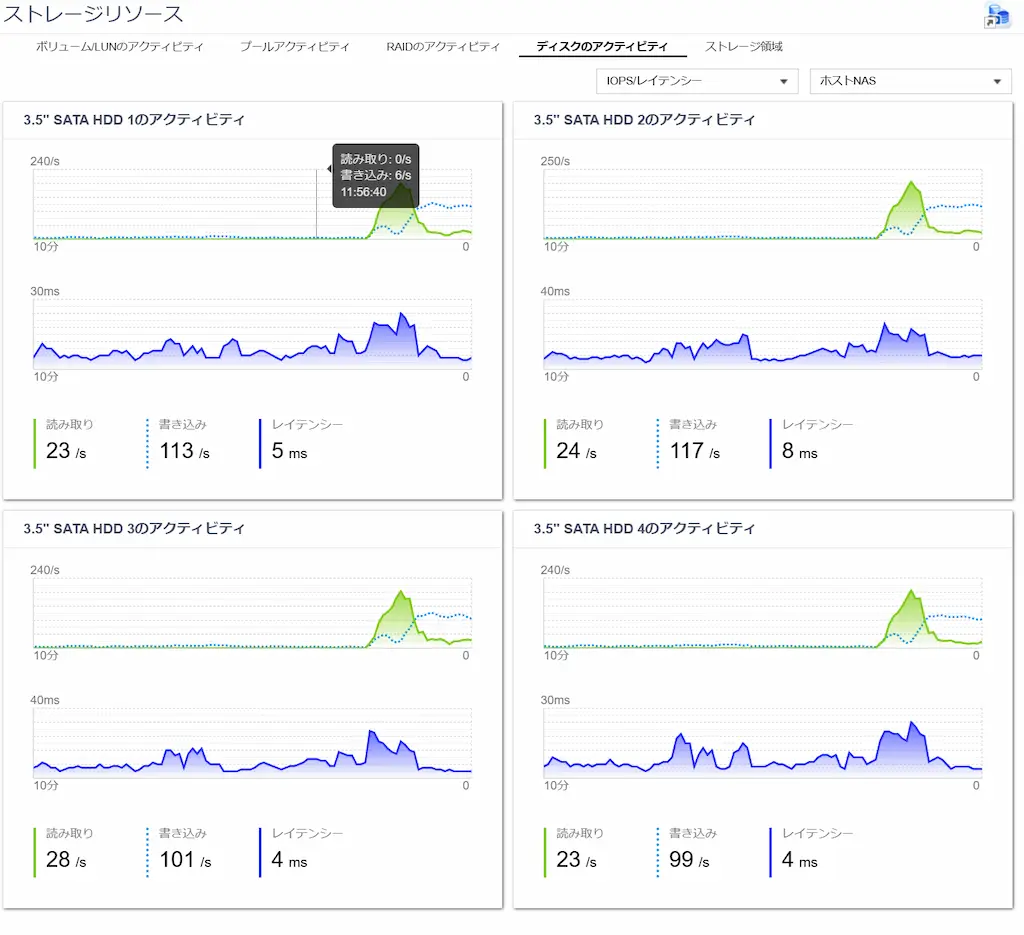
Task: Click the HDD 3 latency chart
Action: 253,743
